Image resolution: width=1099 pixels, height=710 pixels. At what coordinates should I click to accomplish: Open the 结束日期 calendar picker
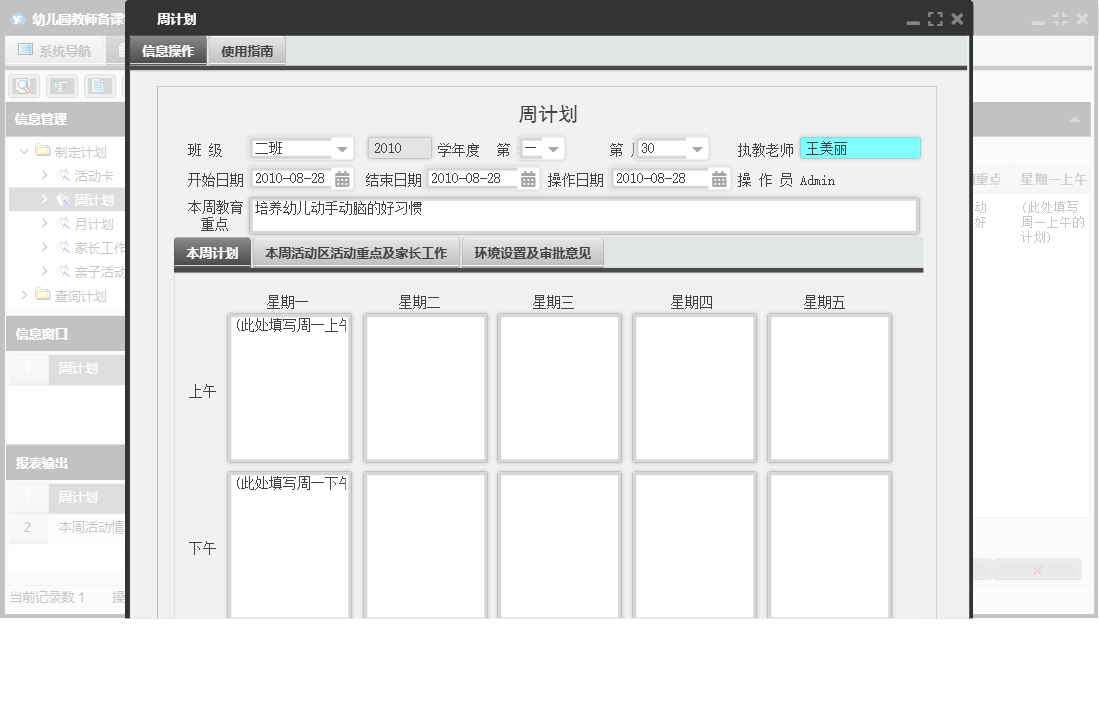pyautogui.click(x=529, y=179)
